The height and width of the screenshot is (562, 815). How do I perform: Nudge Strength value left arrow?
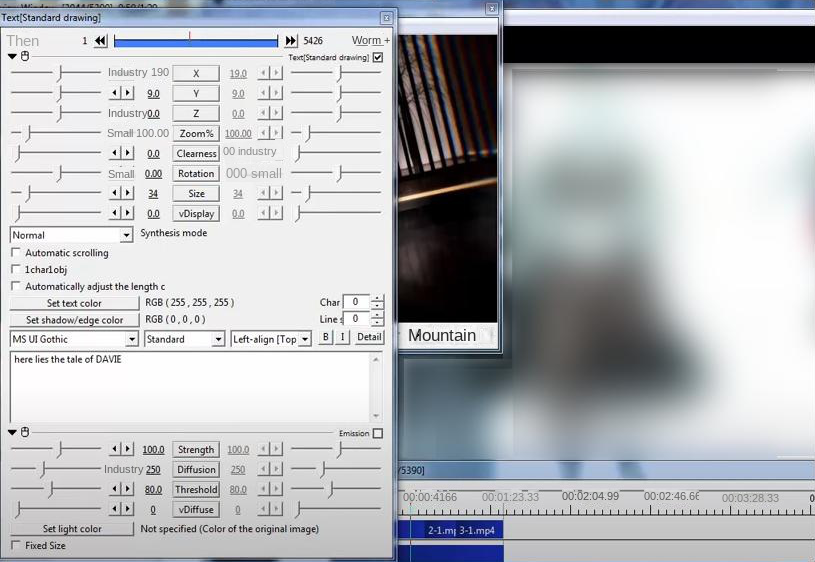click(x=115, y=450)
